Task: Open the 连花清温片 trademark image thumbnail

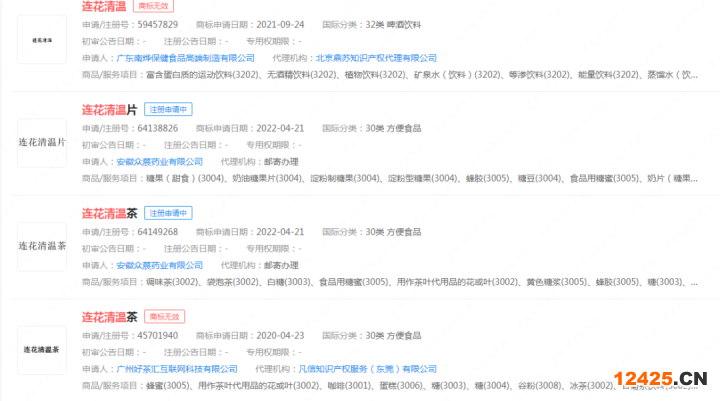Action: [x=42, y=143]
